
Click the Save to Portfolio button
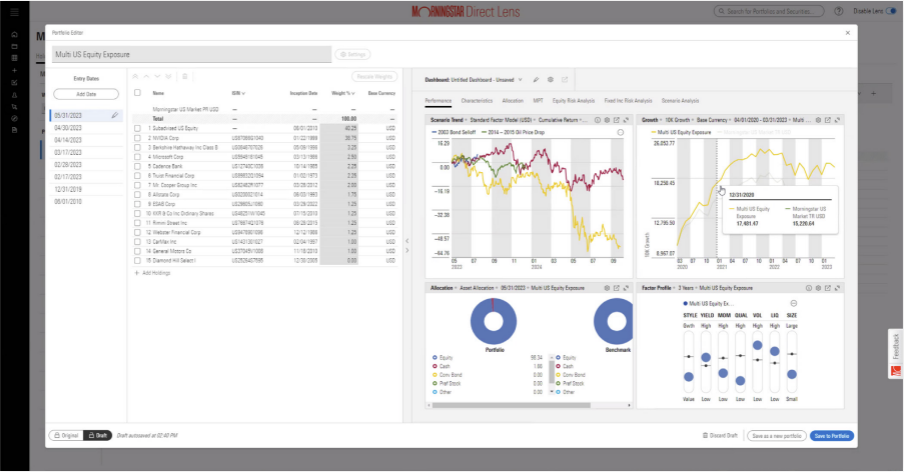[831, 436]
